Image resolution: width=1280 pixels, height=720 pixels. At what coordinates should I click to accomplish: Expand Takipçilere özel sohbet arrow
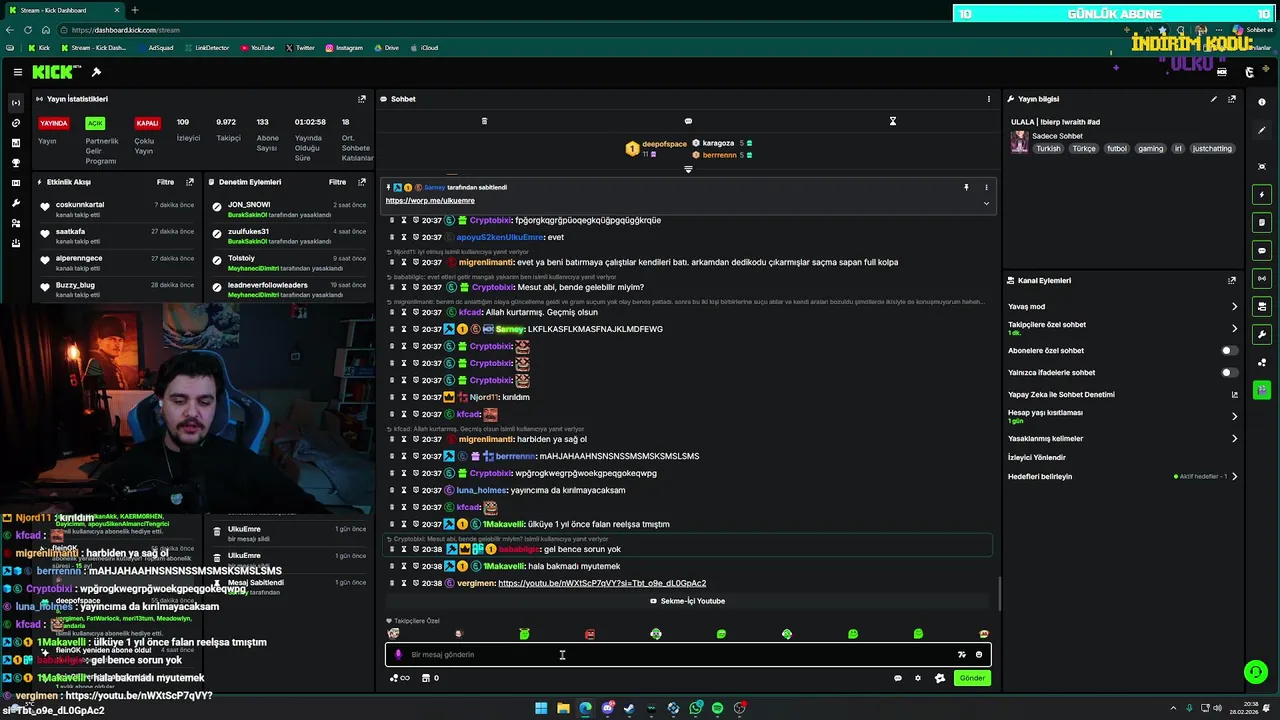1234,328
